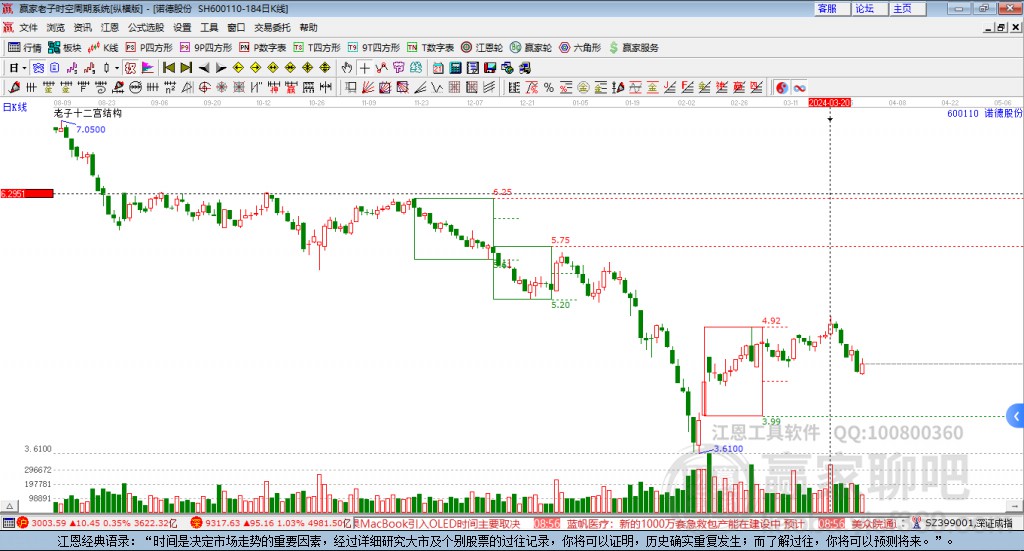The width and height of the screenshot is (1024, 551).
Task: Open the 文件 menu
Action: 28,27
